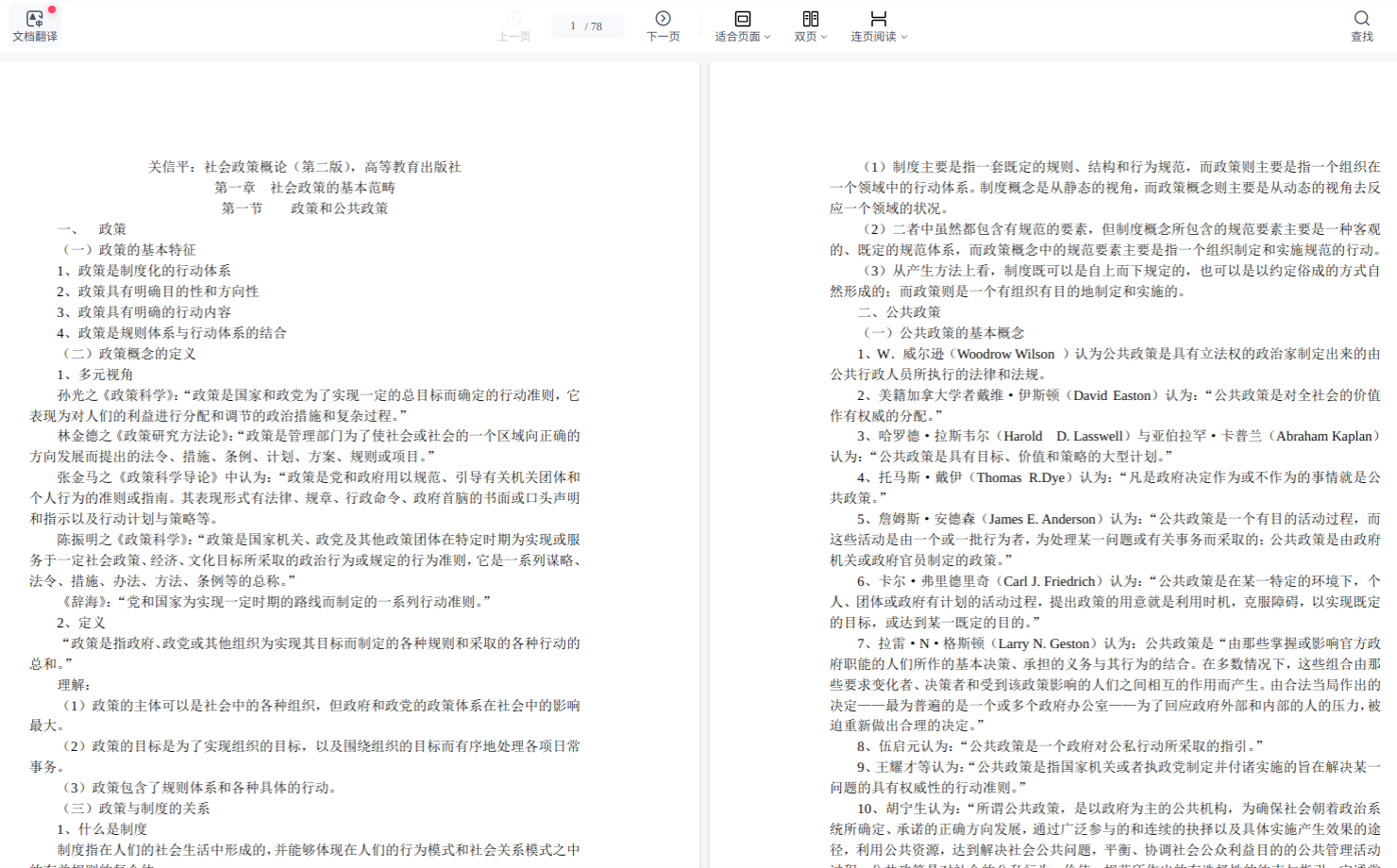Expand the chevron next to 连页阅读
This screenshot has width=1397, height=868.
[x=904, y=37]
